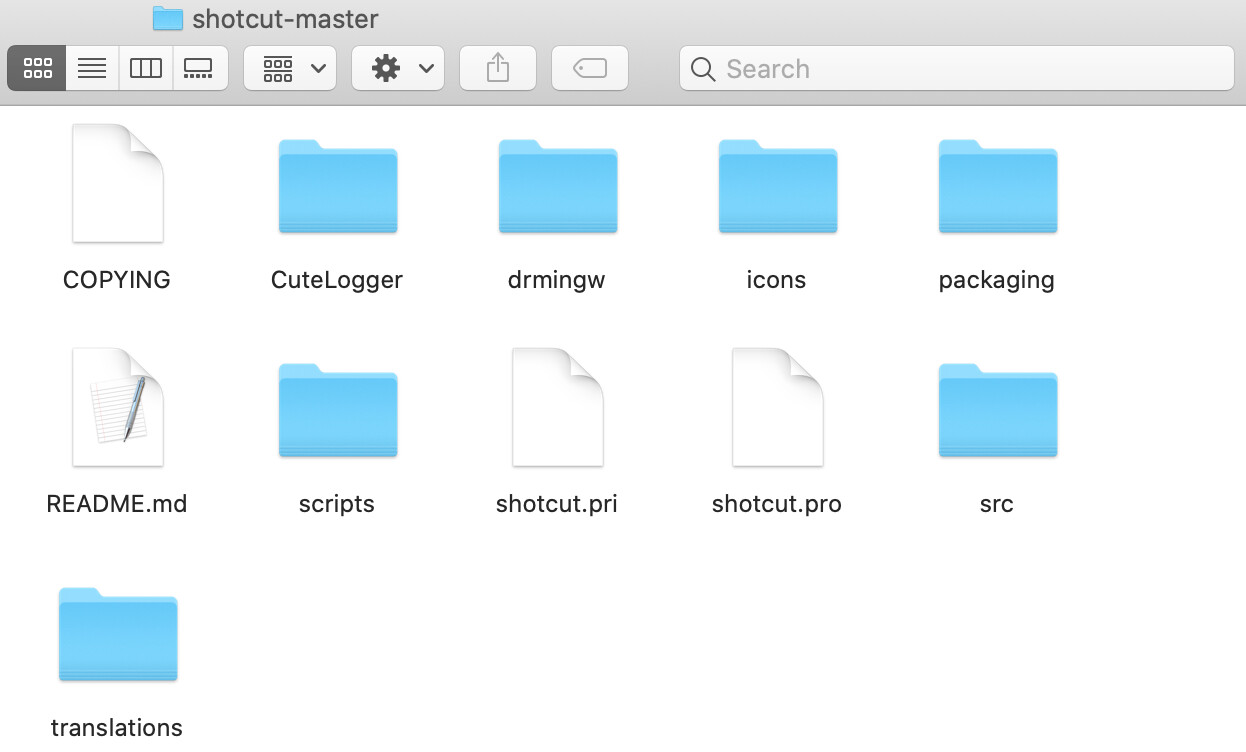Select the src folder icon
This screenshot has height=752, width=1246.
[998, 411]
